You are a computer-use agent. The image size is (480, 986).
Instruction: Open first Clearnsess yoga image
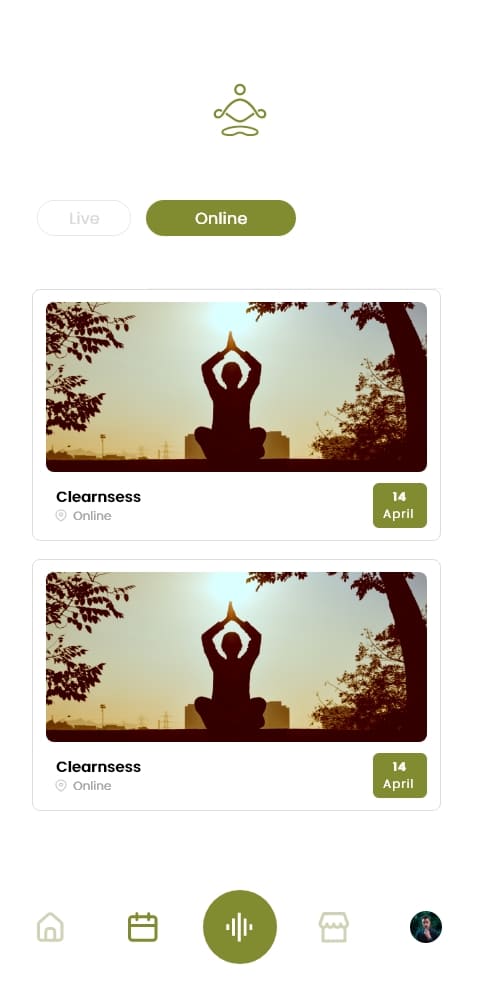(237, 387)
